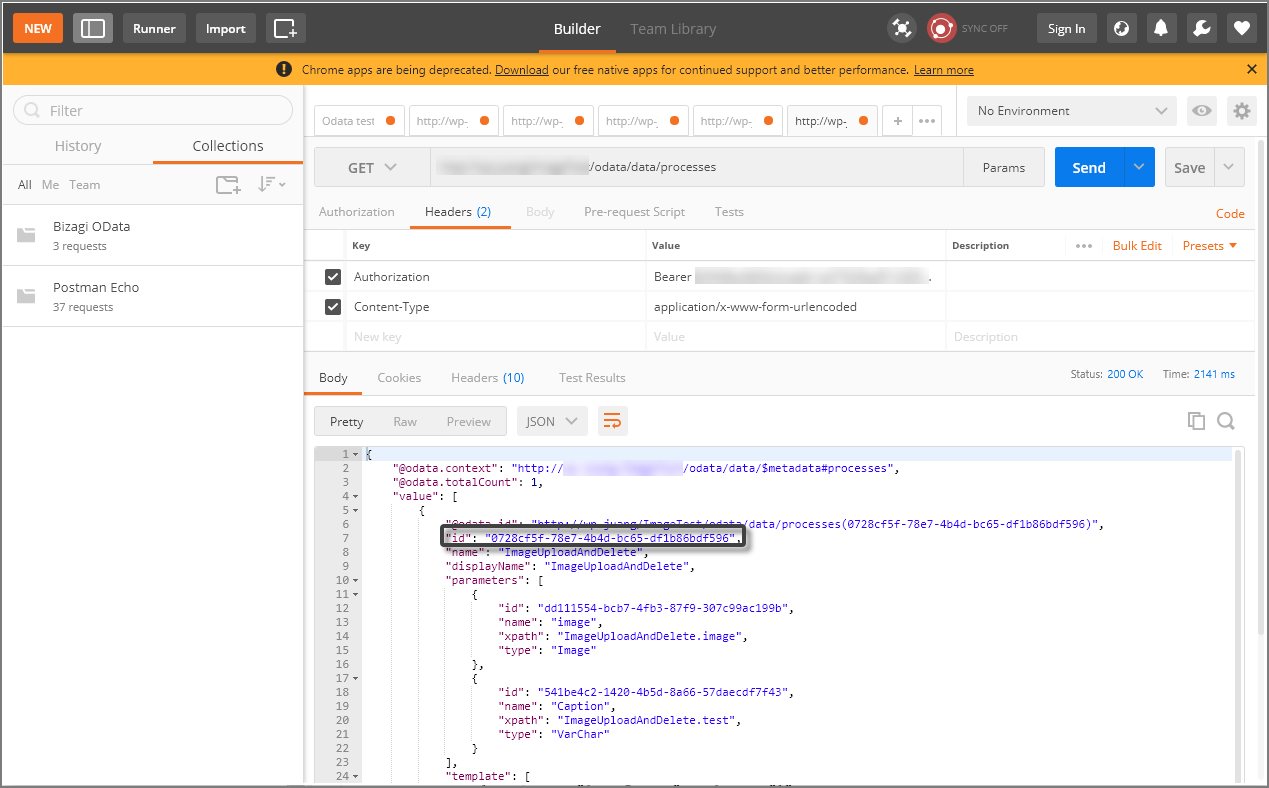The height and width of the screenshot is (788, 1269).
Task: Open the Test Results tab
Action: (x=592, y=378)
